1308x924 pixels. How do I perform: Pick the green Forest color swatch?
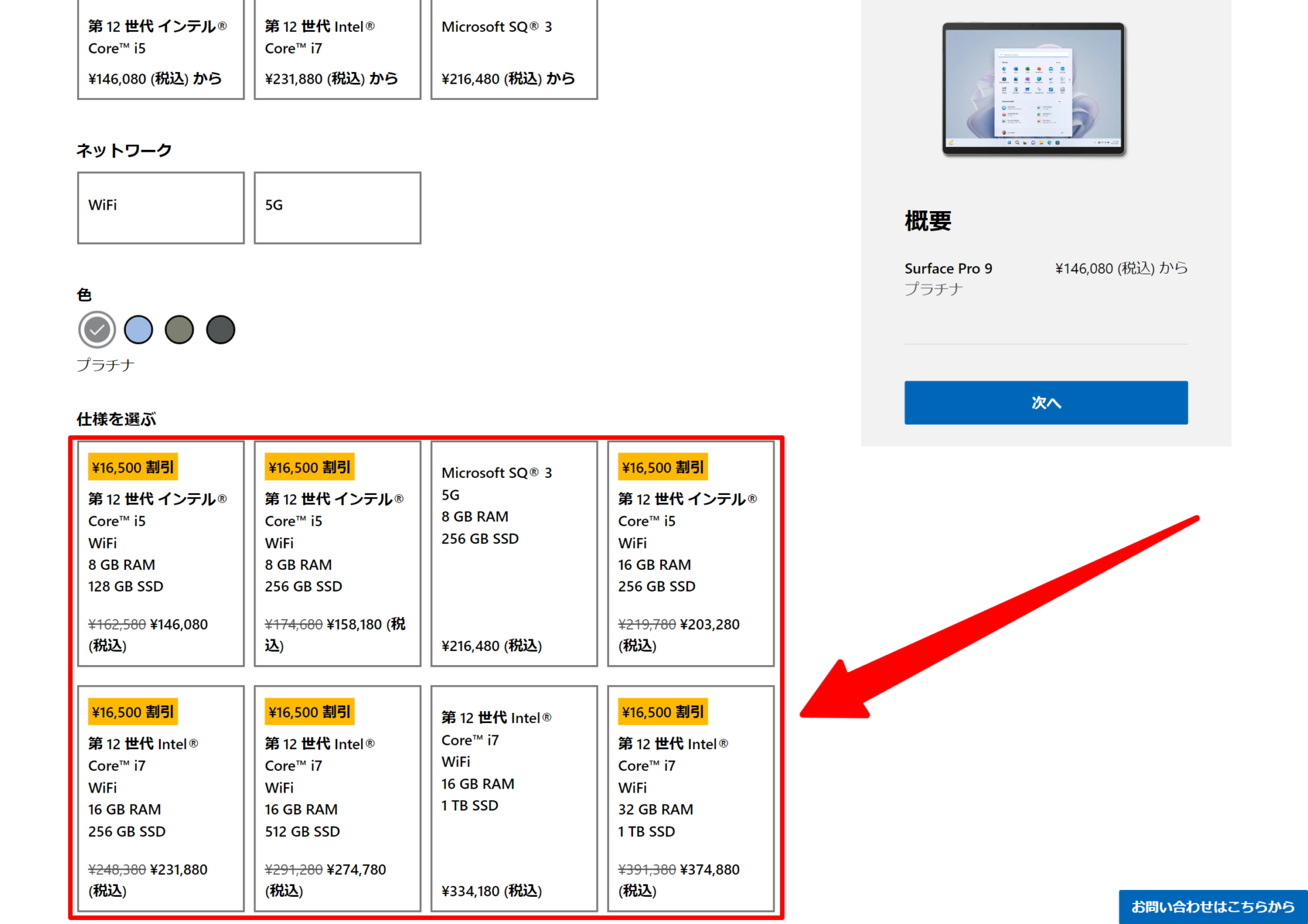tap(180, 330)
